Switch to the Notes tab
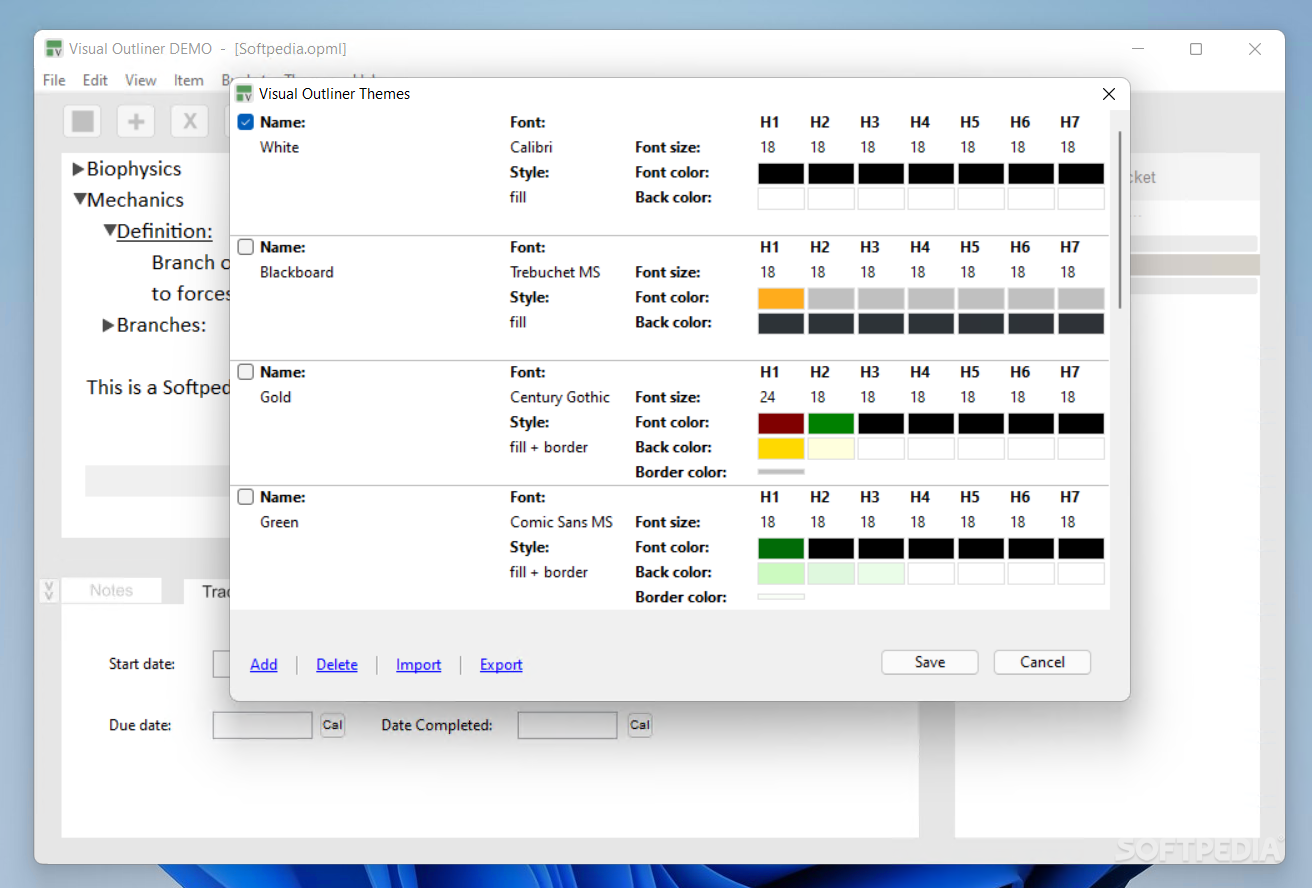The width and height of the screenshot is (1312, 888). (x=111, y=590)
